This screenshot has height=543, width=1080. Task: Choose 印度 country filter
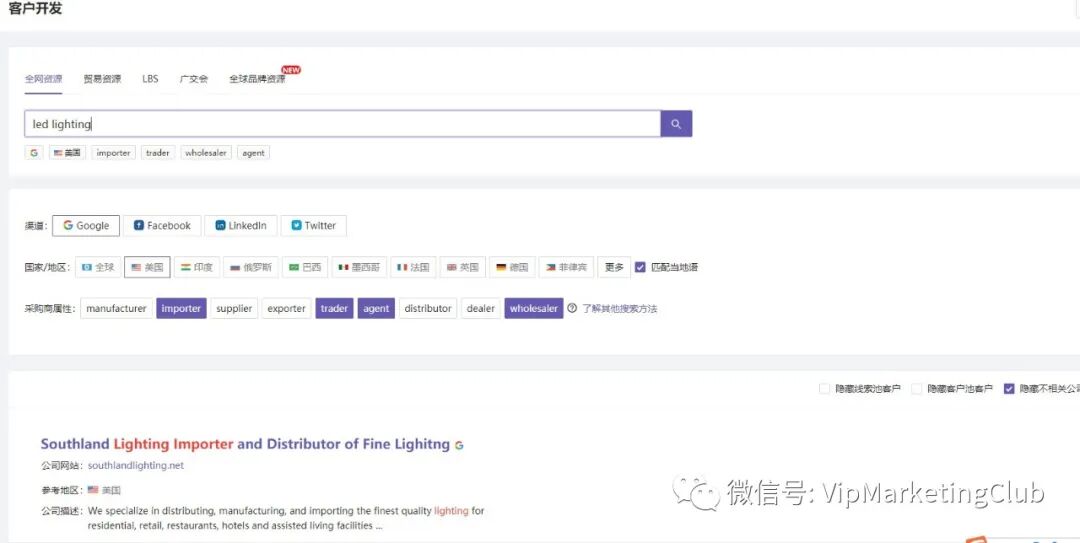pos(197,267)
